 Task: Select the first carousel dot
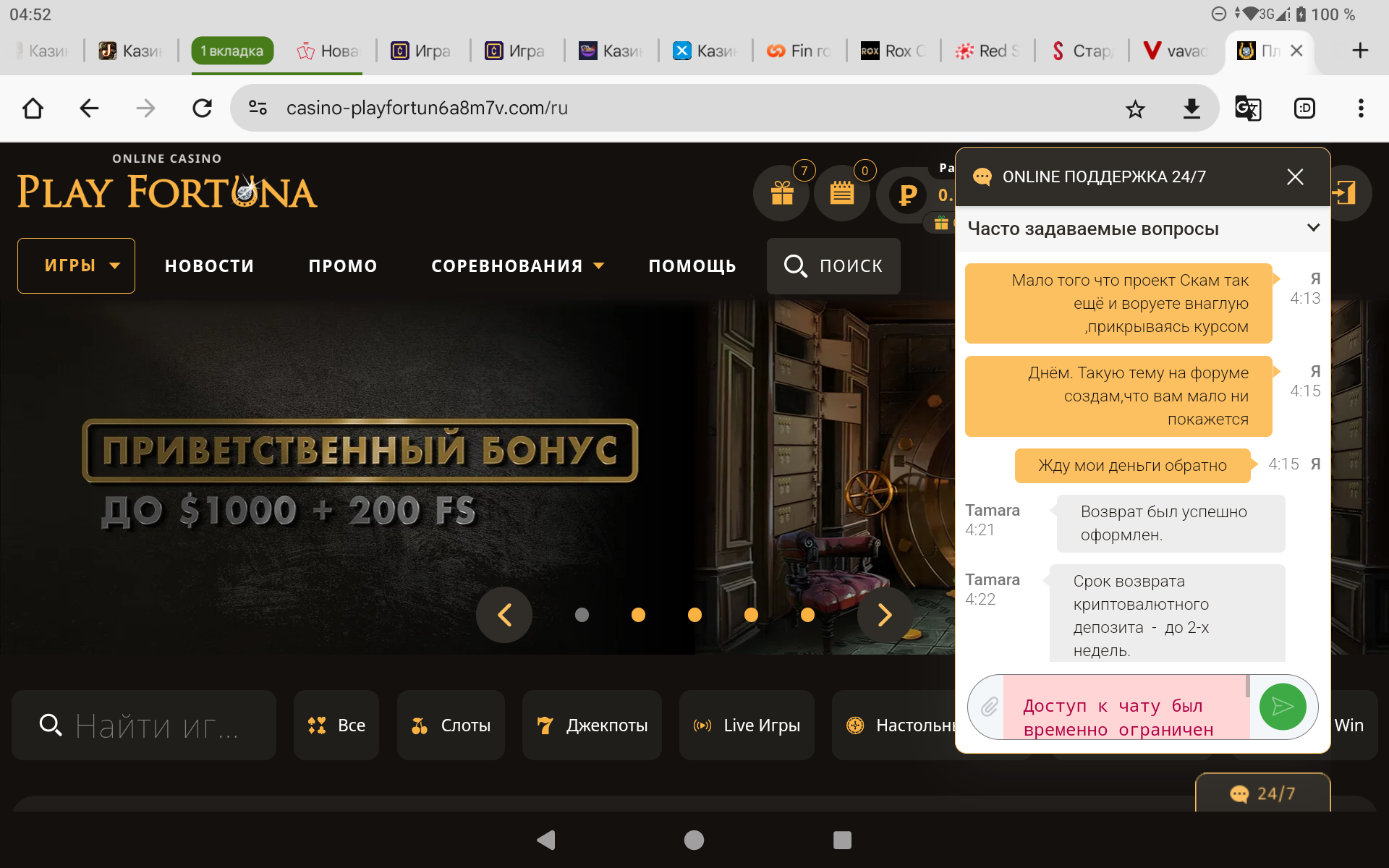(582, 615)
